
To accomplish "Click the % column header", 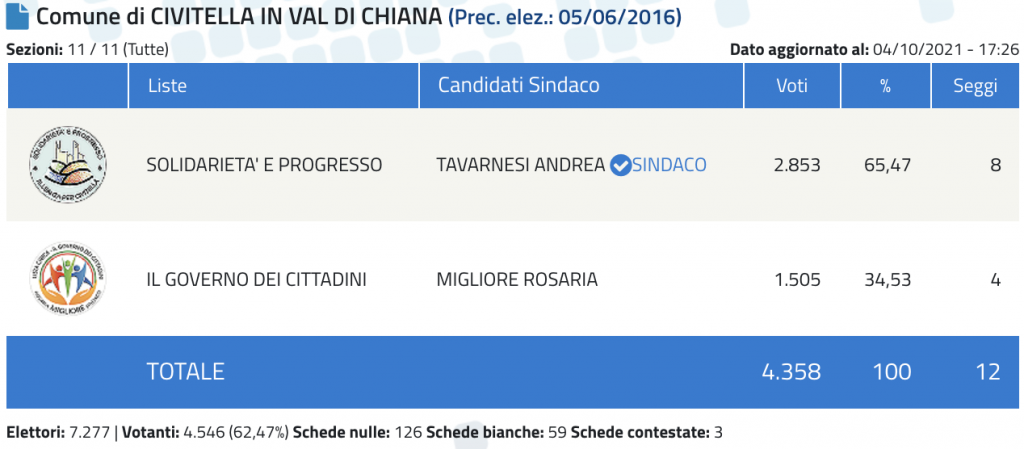I will (x=885, y=85).
